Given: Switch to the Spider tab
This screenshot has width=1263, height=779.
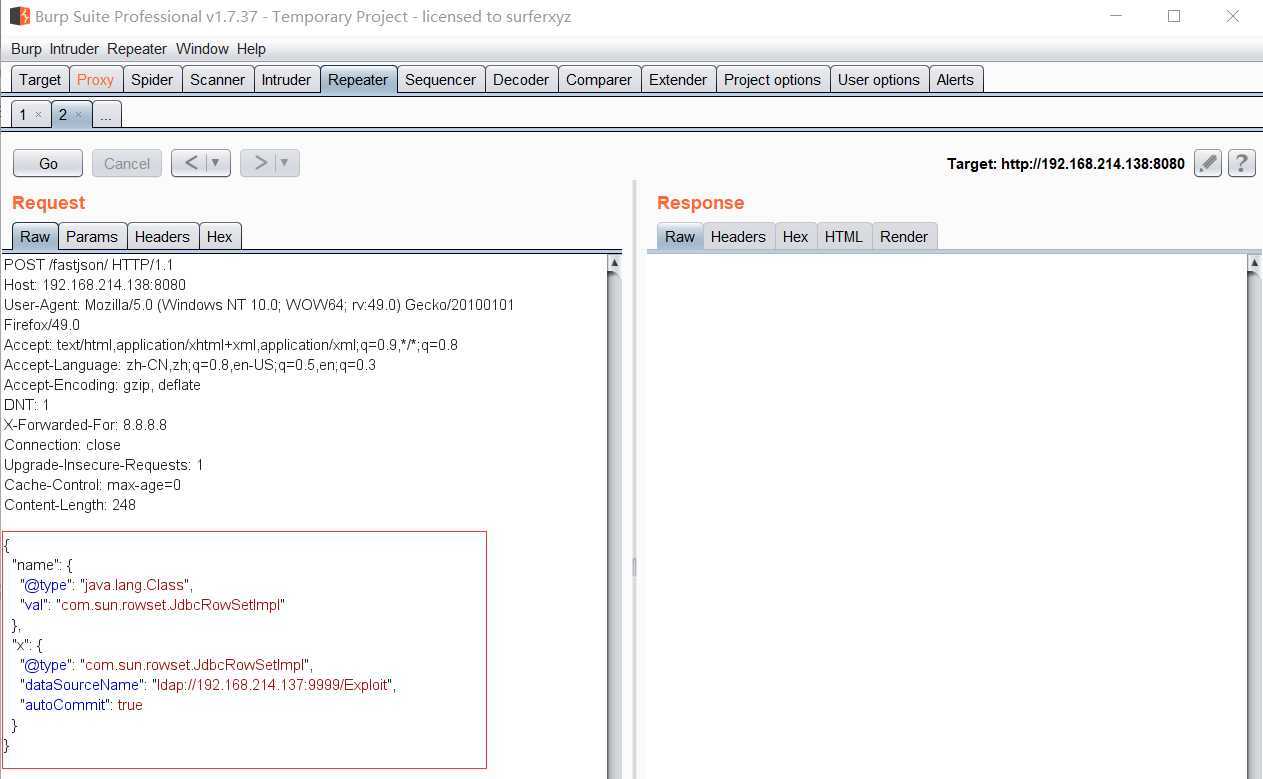Looking at the screenshot, I should pyautogui.click(x=152, y=80).
